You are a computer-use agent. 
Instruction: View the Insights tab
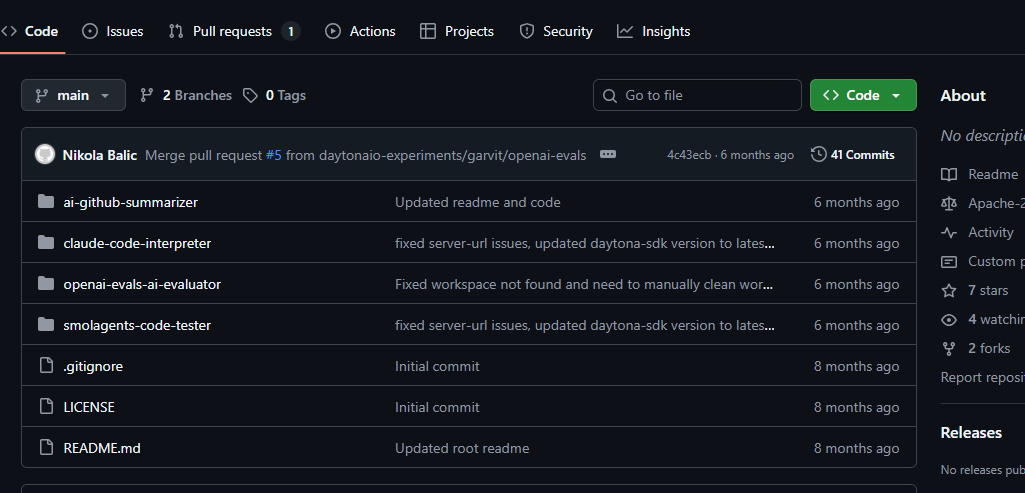(x=653, y=31)
